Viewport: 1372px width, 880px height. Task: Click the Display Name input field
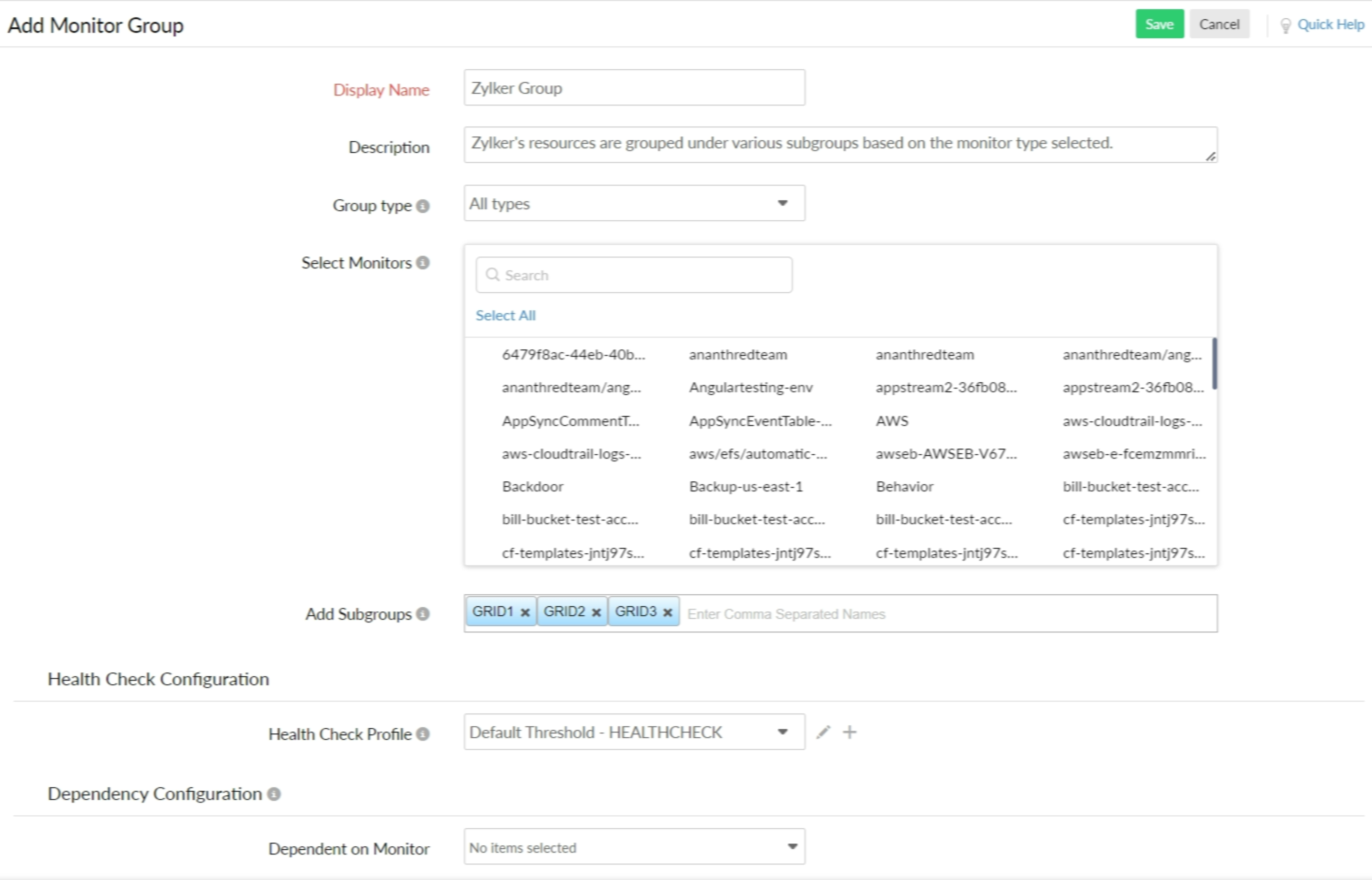[x=634, y=87]
